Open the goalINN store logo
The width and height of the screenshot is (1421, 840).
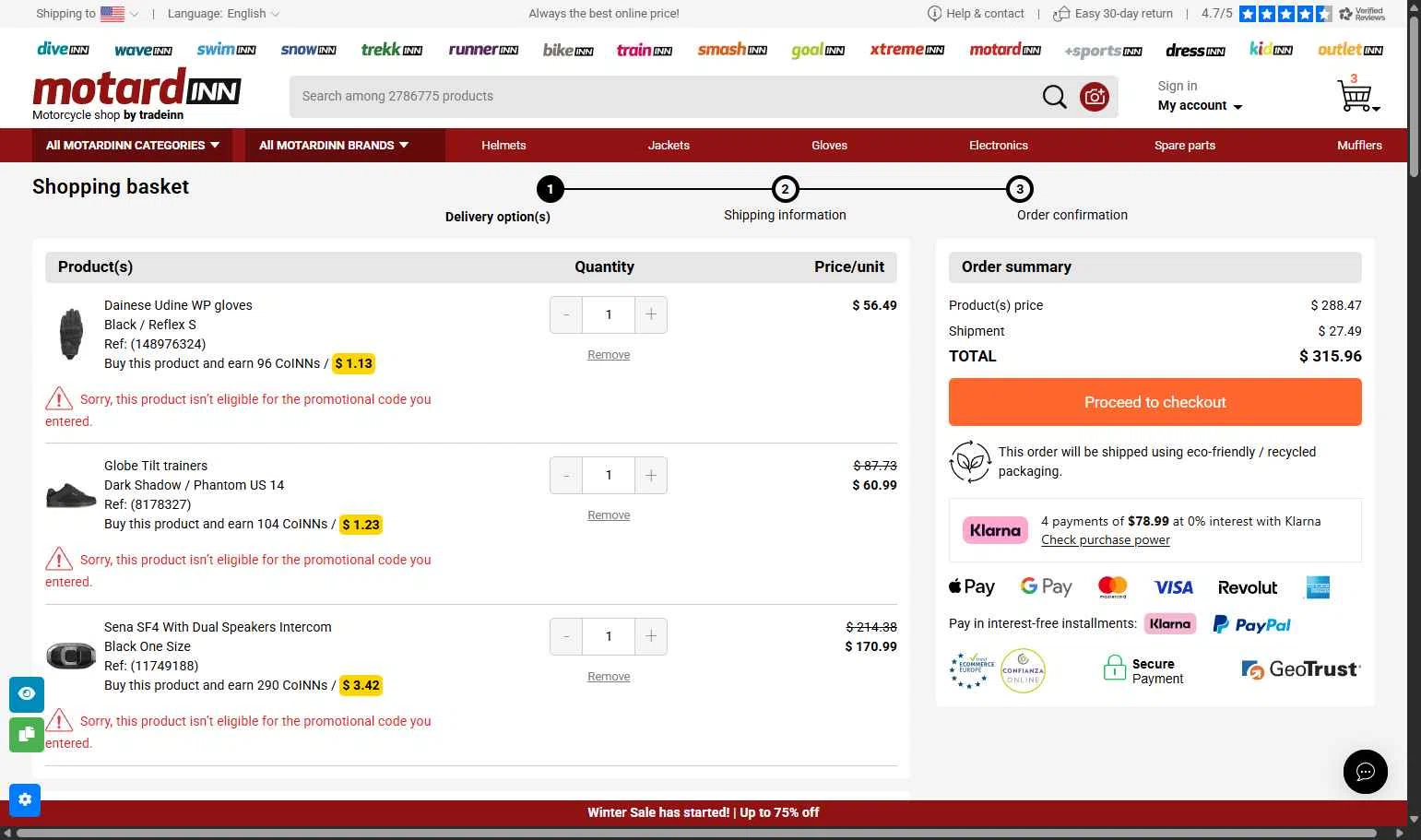click(x=818, y=51)
